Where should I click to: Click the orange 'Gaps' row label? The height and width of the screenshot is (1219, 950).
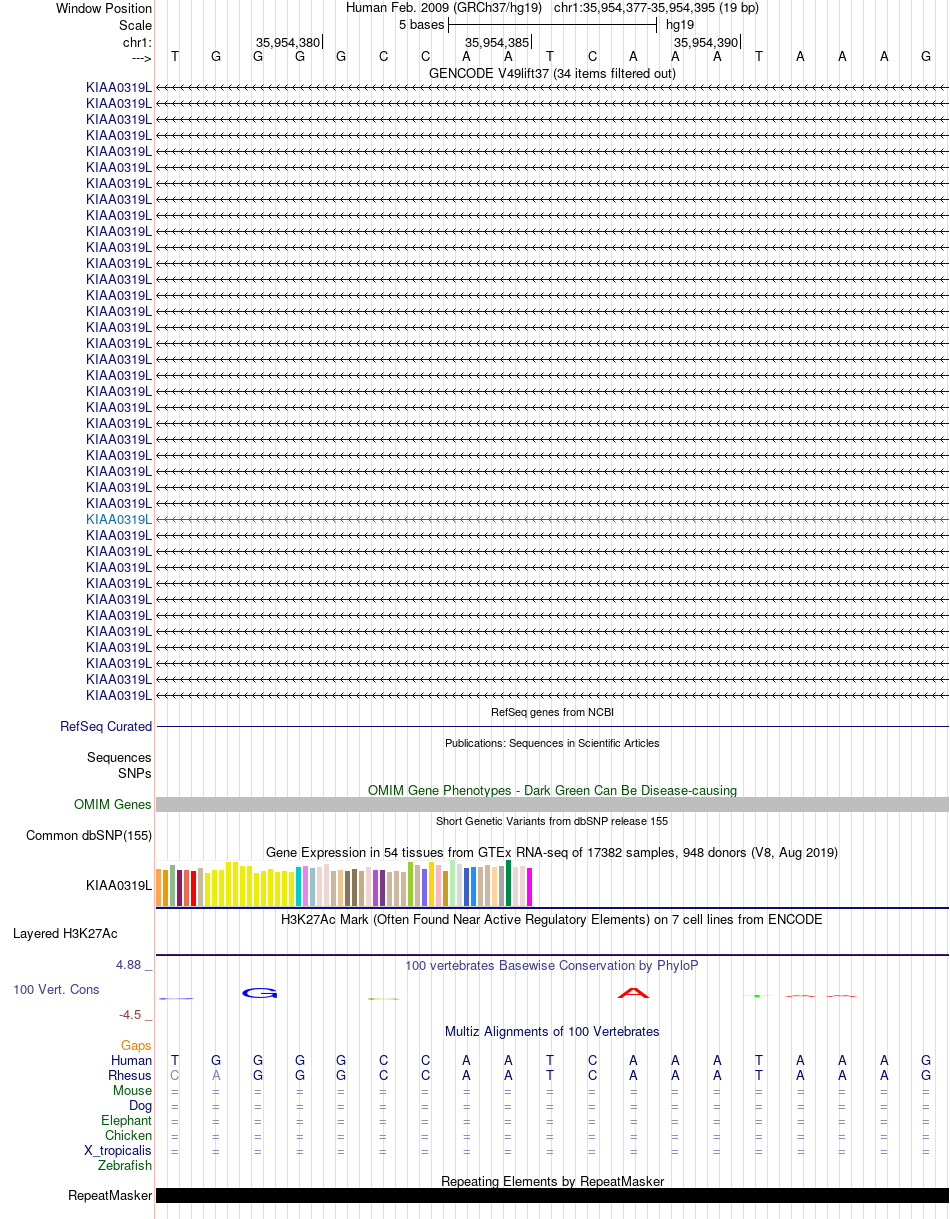(x=136, y=1046)
